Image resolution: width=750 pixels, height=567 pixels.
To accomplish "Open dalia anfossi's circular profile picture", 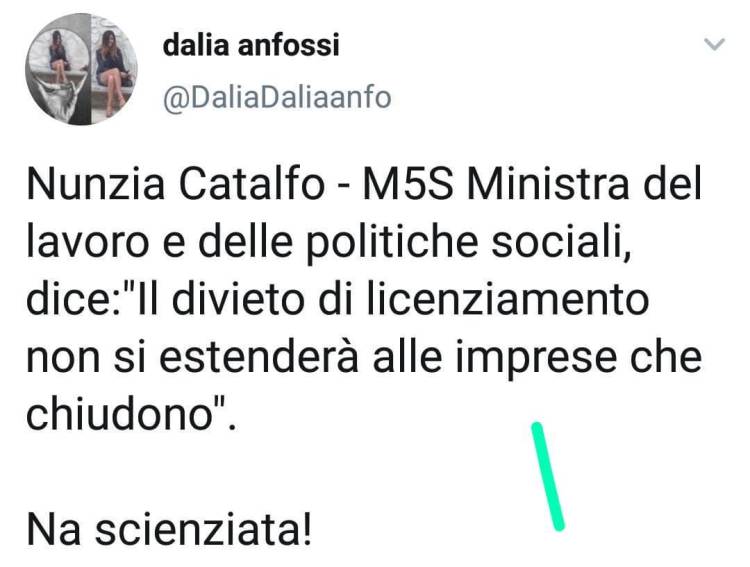I will (x=81, y=69).
